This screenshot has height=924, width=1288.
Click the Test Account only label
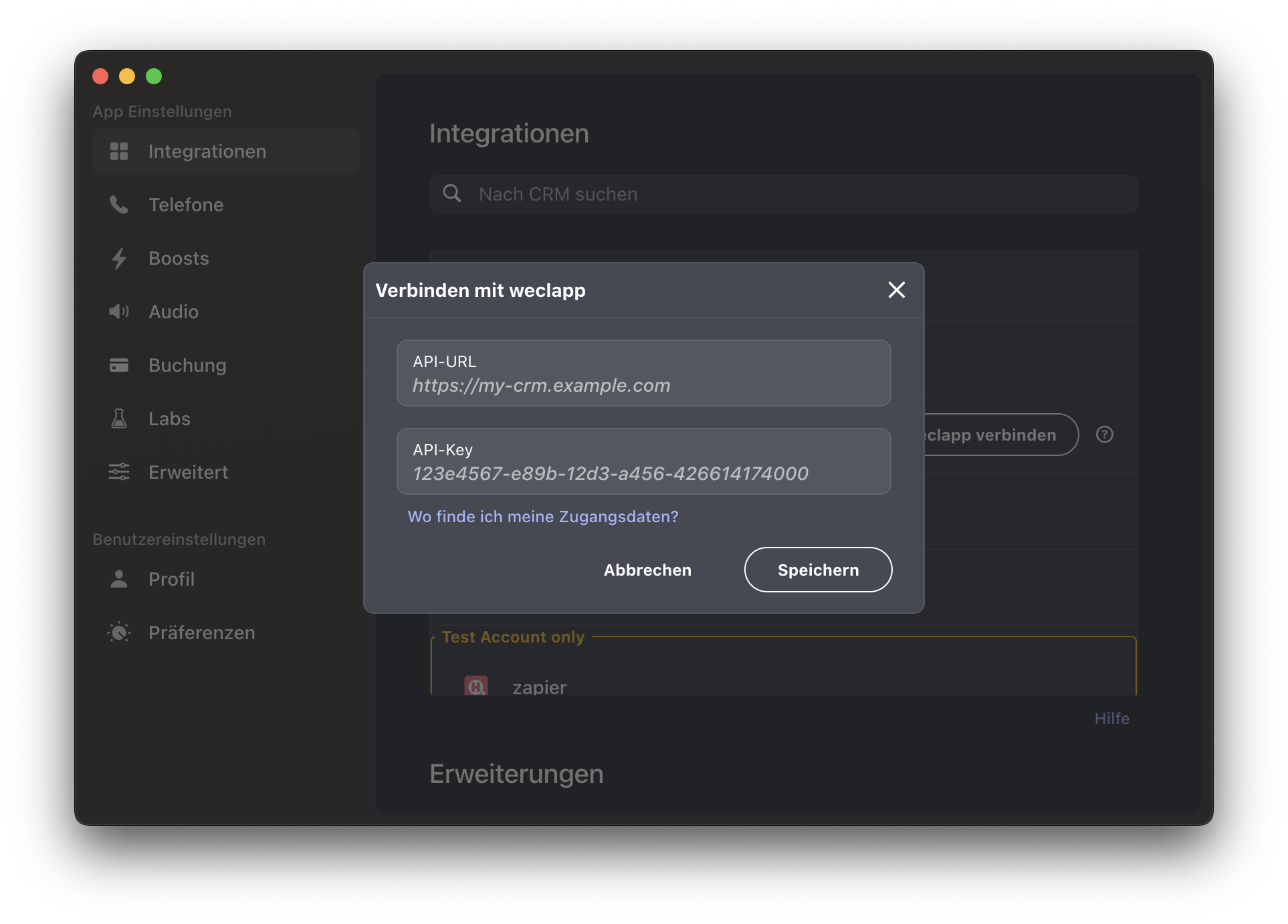pos(513,637)
